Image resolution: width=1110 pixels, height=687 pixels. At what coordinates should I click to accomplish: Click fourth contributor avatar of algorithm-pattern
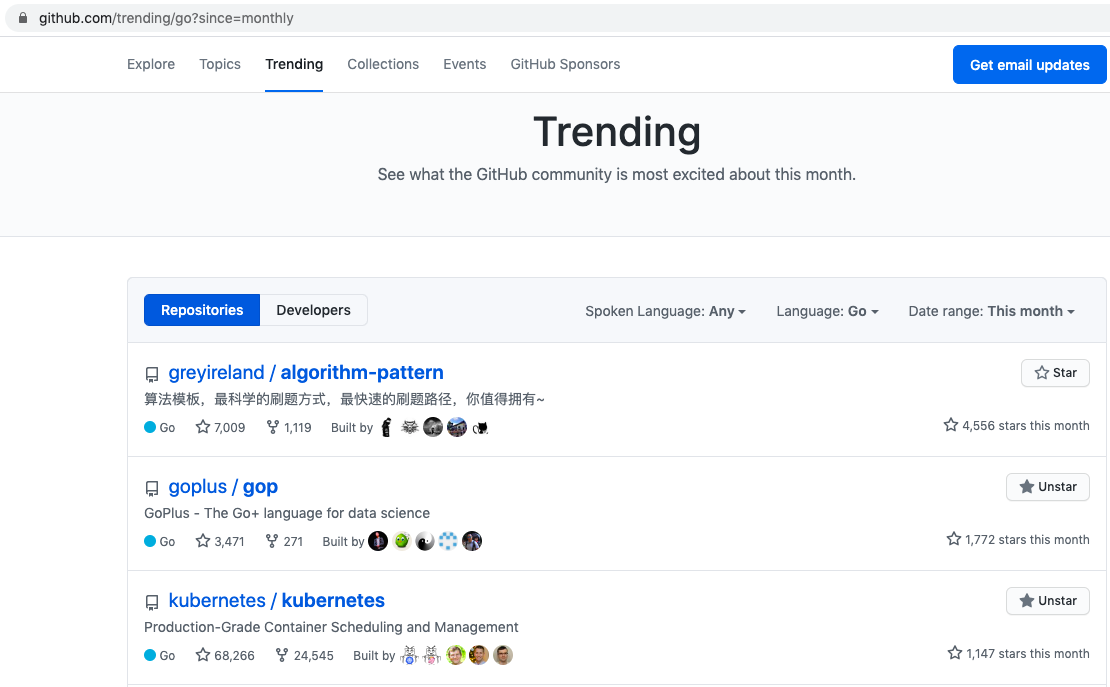point(457,427)
